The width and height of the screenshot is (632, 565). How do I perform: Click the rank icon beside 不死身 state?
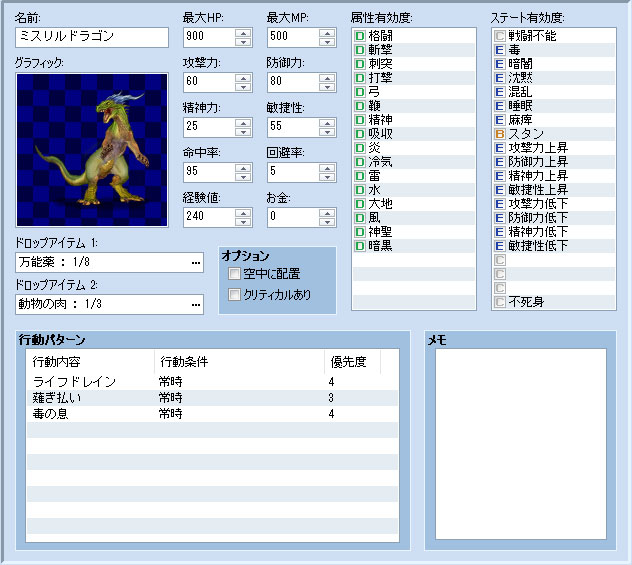tap(500, 301)
